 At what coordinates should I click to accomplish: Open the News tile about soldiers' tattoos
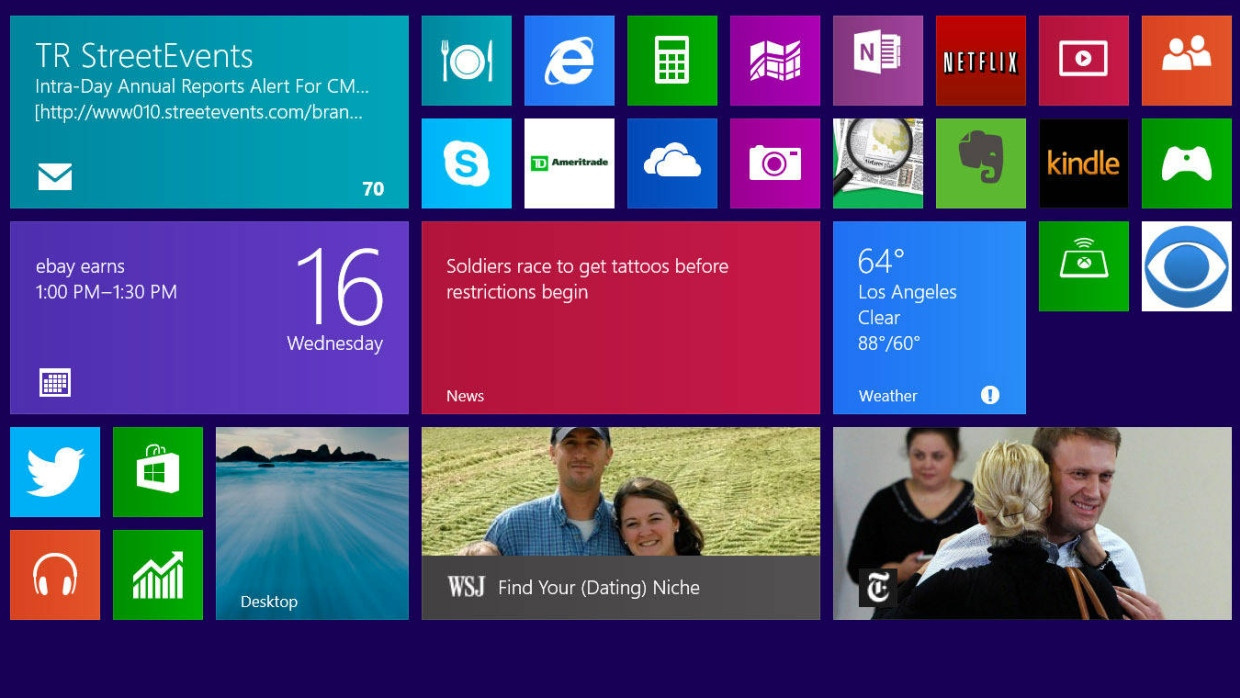(620, 317)
